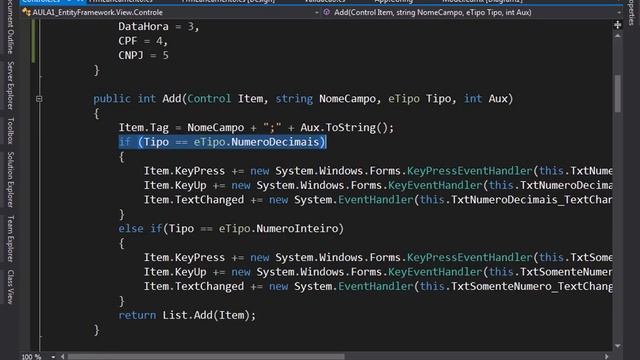Screen dimensions: 640x360
Task: Click the 'return List.Add(Item);' statement
Action: click(187, 315)
